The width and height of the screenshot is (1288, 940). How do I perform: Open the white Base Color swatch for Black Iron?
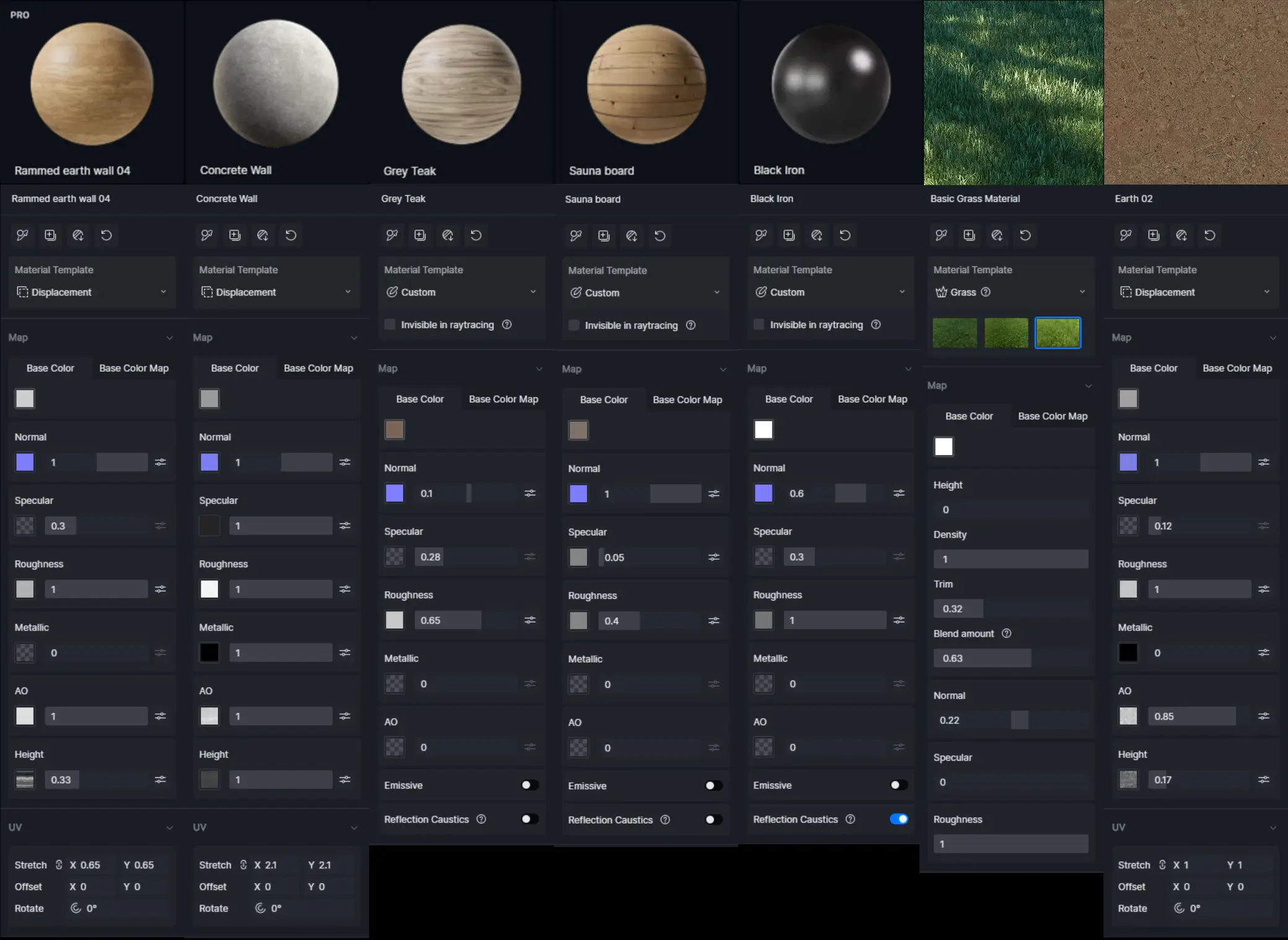[x=764, y=430]
